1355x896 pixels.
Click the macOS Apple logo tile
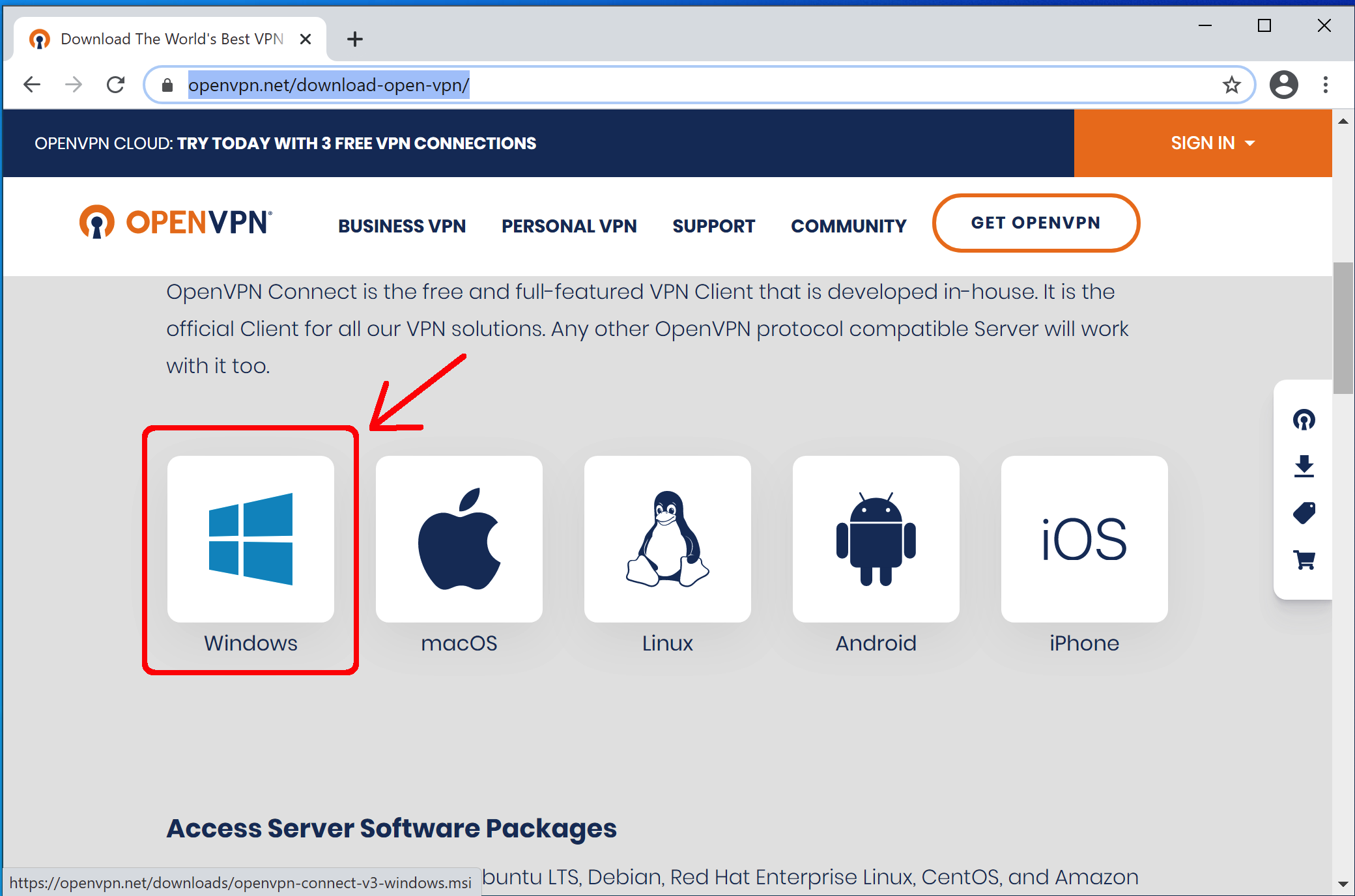[459, 539]
